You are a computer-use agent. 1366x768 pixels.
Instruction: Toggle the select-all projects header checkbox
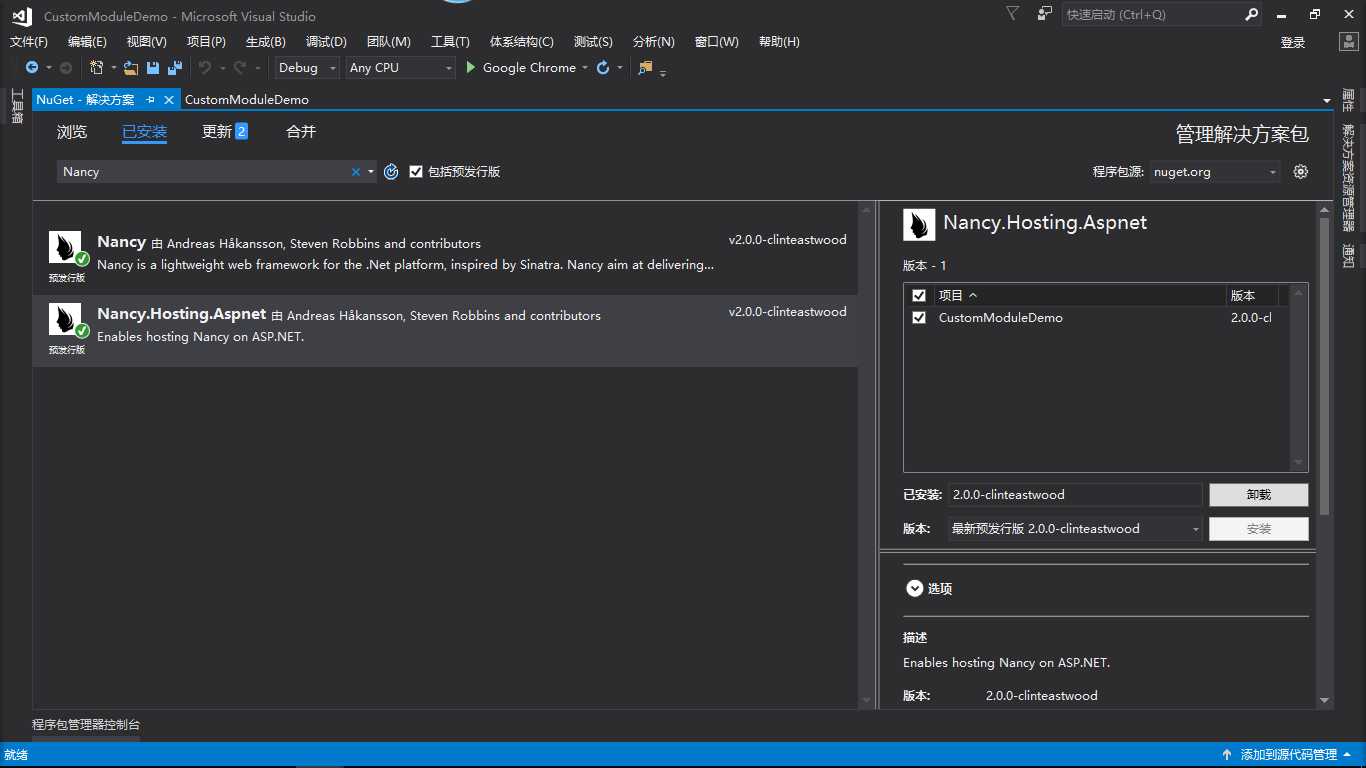(919, 296)
